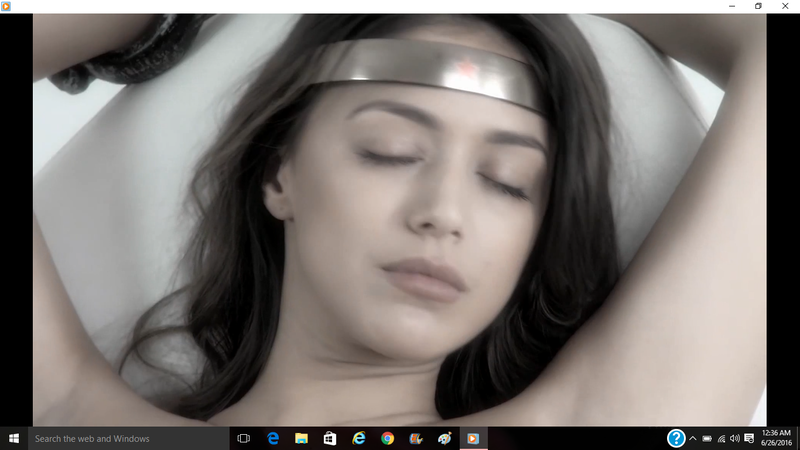The height and width of the screenshot is (450, 800).
Task: Open the Windows Store taskbar icon
Action: point(330,438)
